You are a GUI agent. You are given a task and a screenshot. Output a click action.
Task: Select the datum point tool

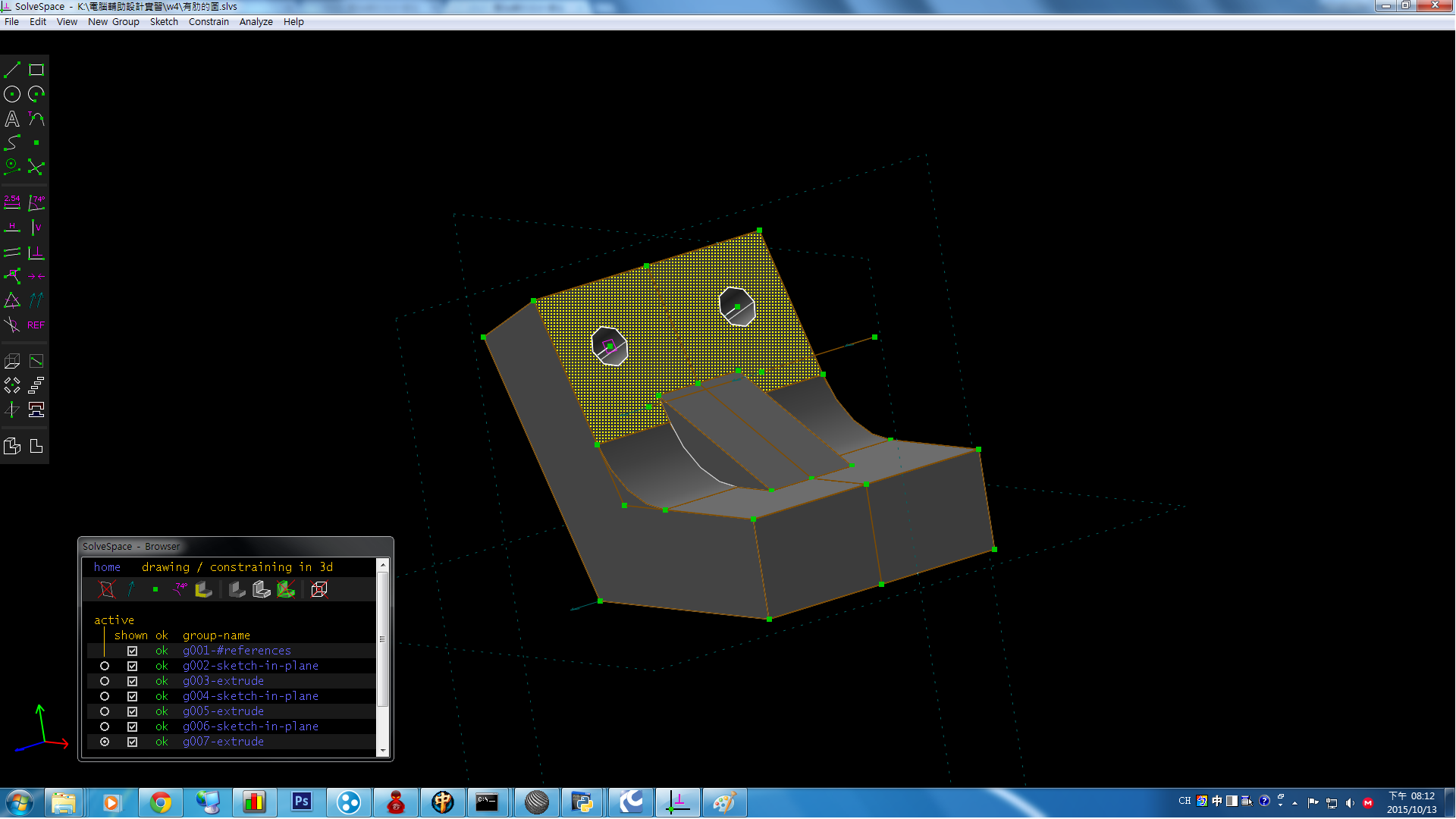36,143
